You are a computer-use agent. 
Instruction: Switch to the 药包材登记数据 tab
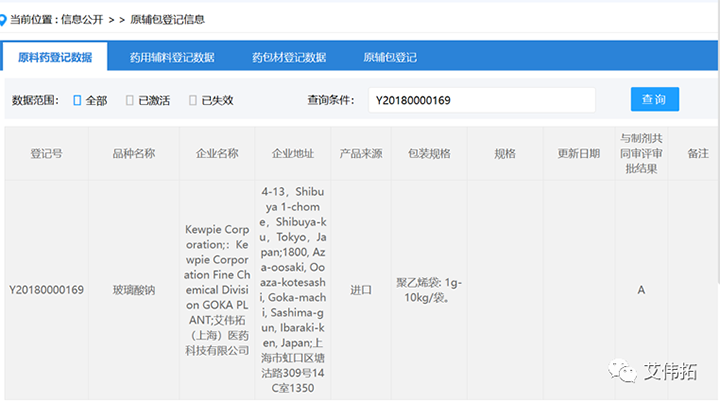[289, 57]
